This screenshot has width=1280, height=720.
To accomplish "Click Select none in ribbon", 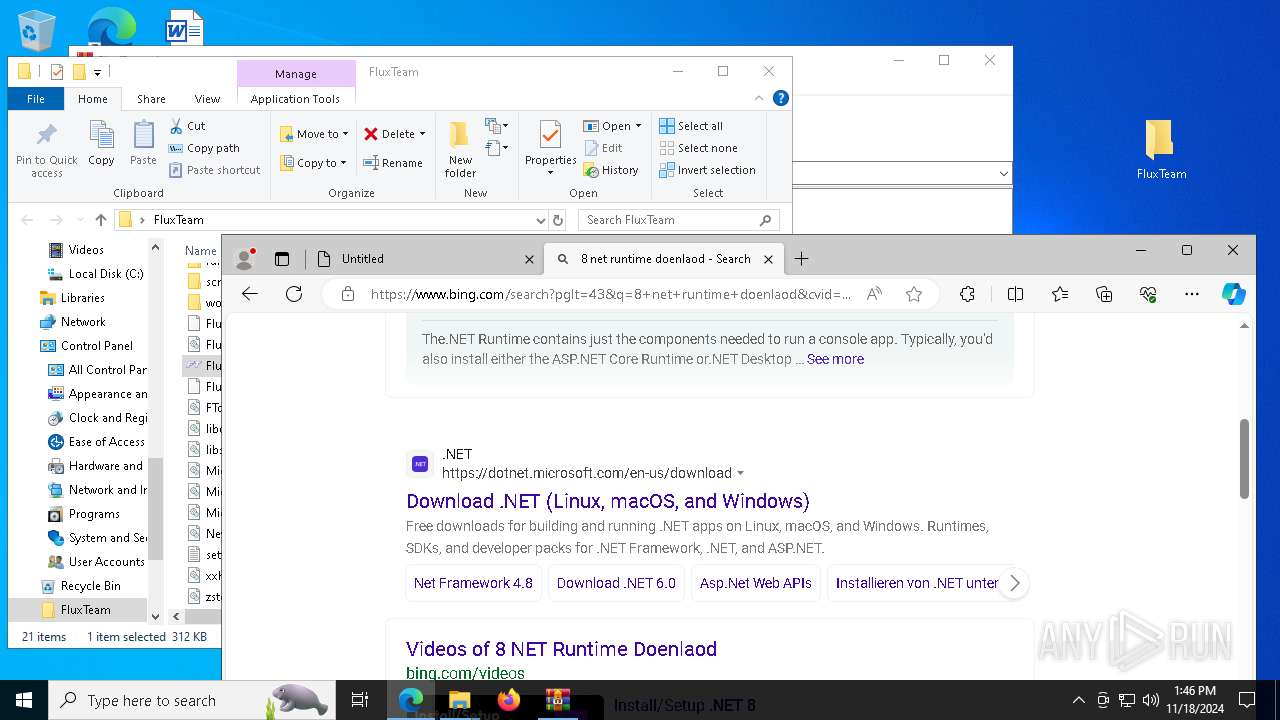I will point(698,148).
